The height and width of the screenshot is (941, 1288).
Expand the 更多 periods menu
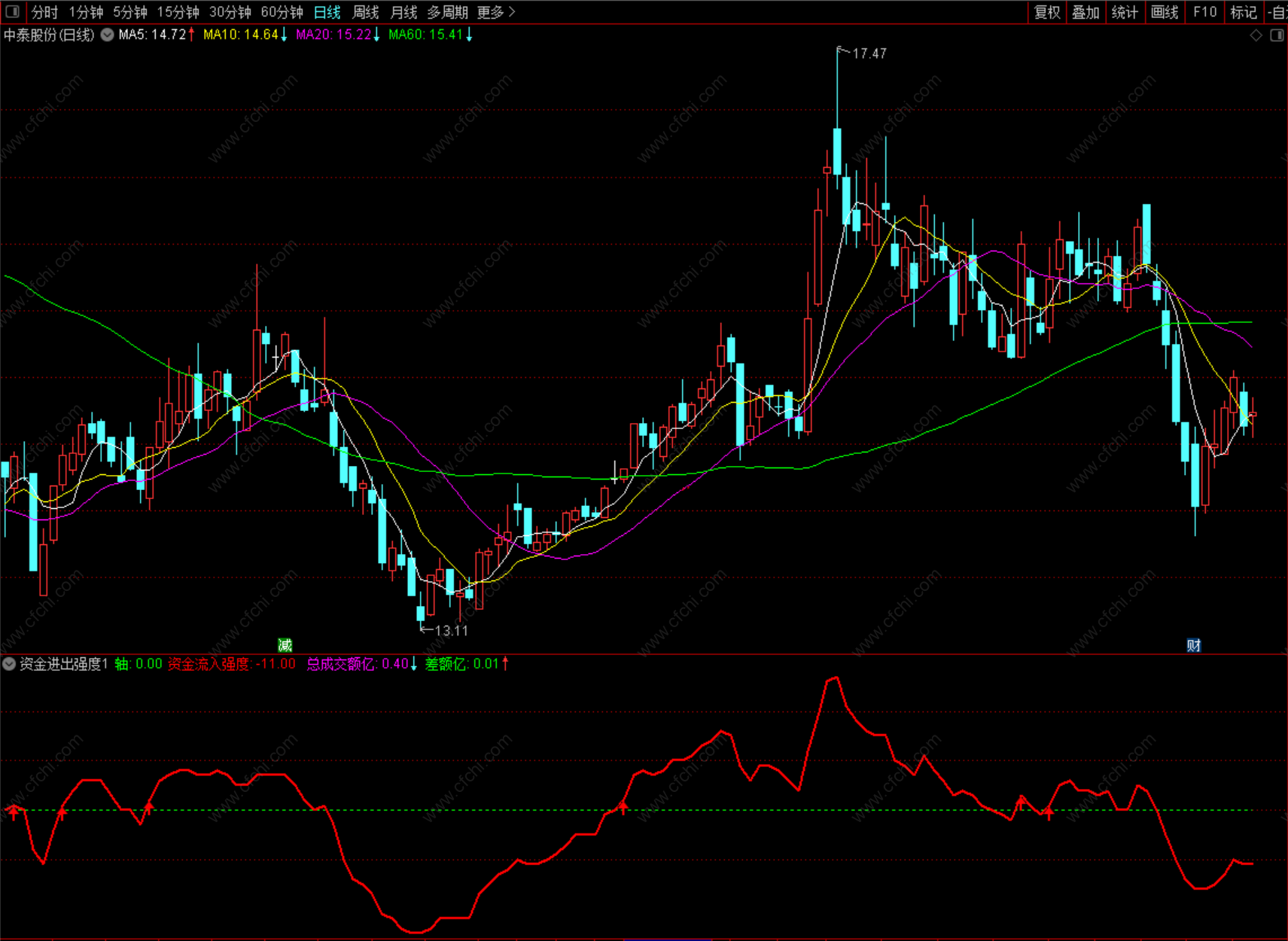tap(496, 12)
